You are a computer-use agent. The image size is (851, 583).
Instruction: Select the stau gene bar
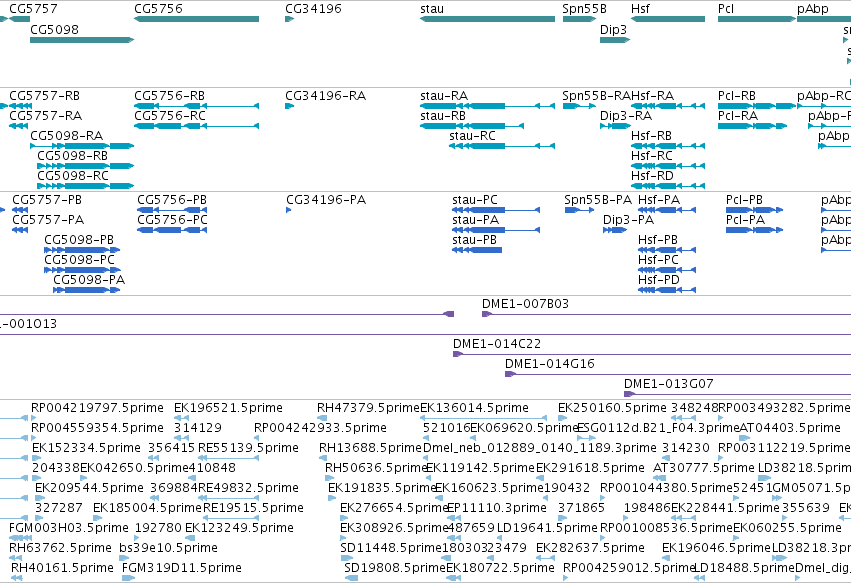pyautogui.click(x=487, y=19)
